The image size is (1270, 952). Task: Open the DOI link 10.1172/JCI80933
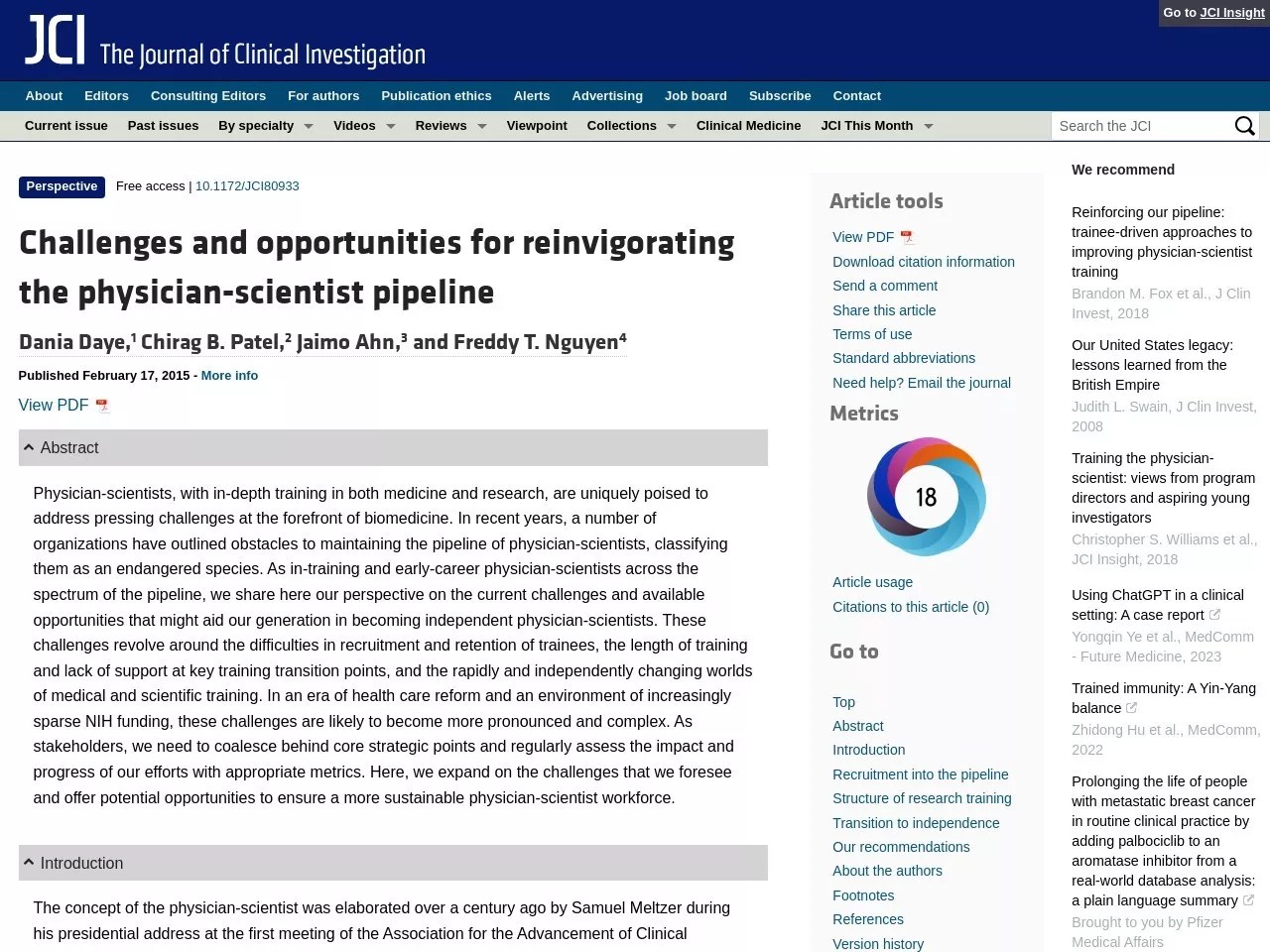tap(247, 186)
